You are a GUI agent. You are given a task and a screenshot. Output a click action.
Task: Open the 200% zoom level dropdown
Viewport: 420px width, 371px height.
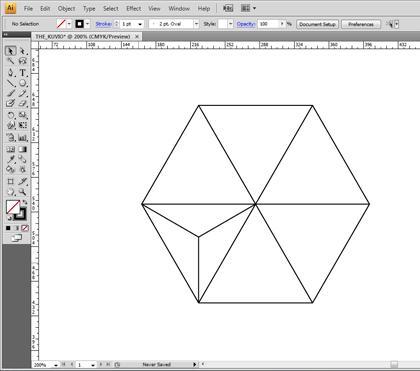tap(56, 365)
